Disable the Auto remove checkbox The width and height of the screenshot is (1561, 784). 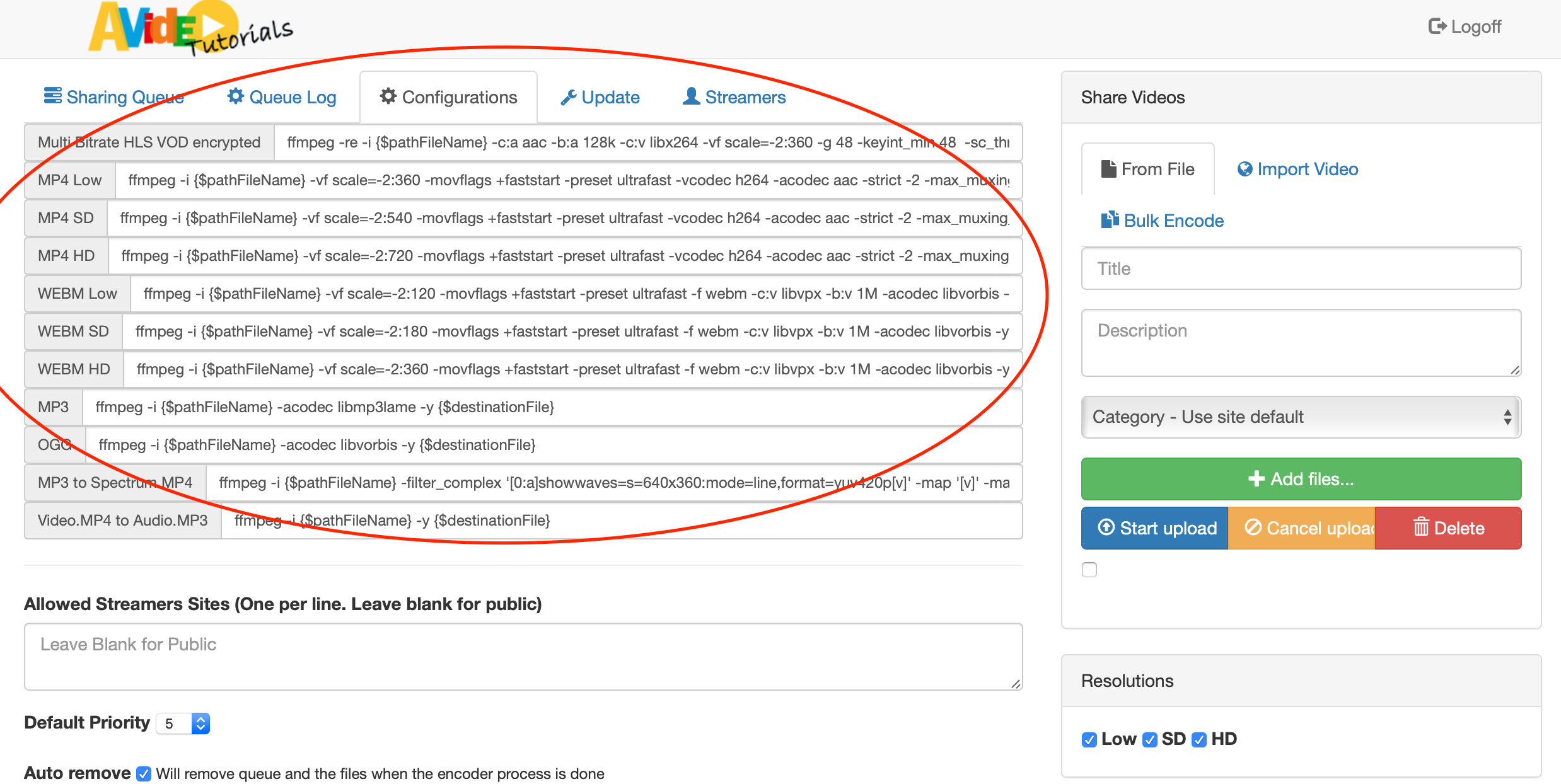tap(144, 773)
